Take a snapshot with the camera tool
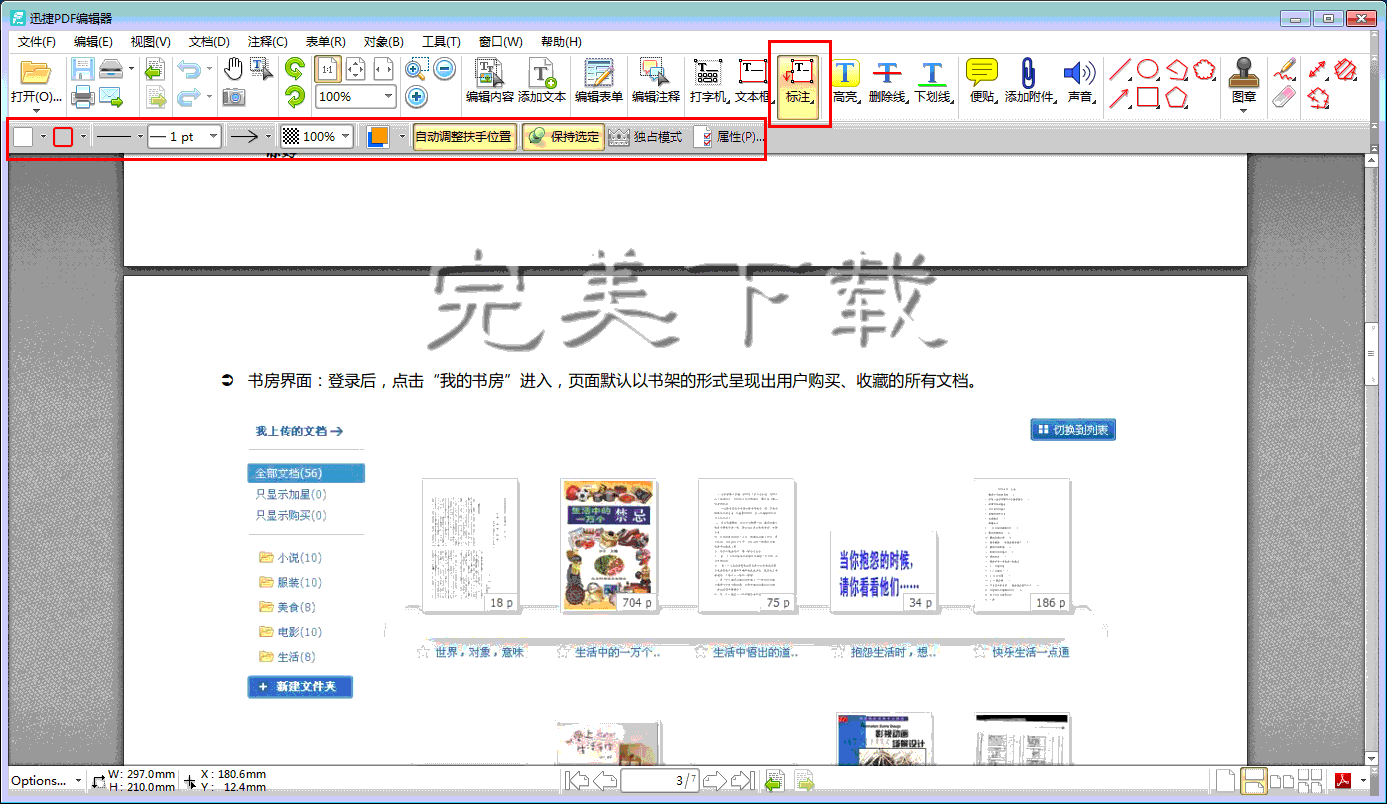This screenshot has height=804, width=1387. (x=233, y=97)
